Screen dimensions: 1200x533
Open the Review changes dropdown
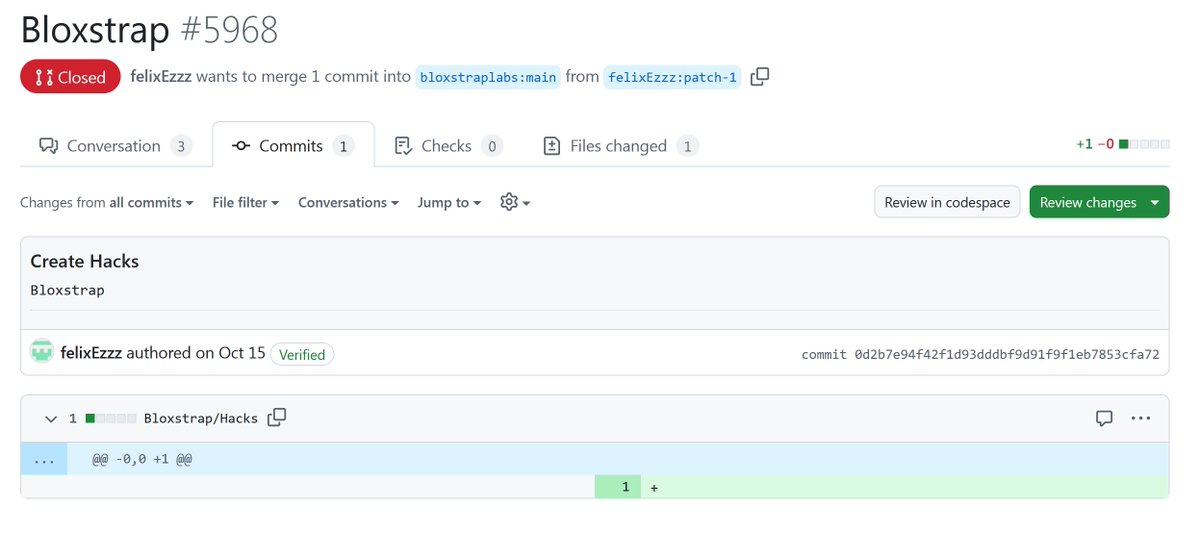coord(1099,202)
